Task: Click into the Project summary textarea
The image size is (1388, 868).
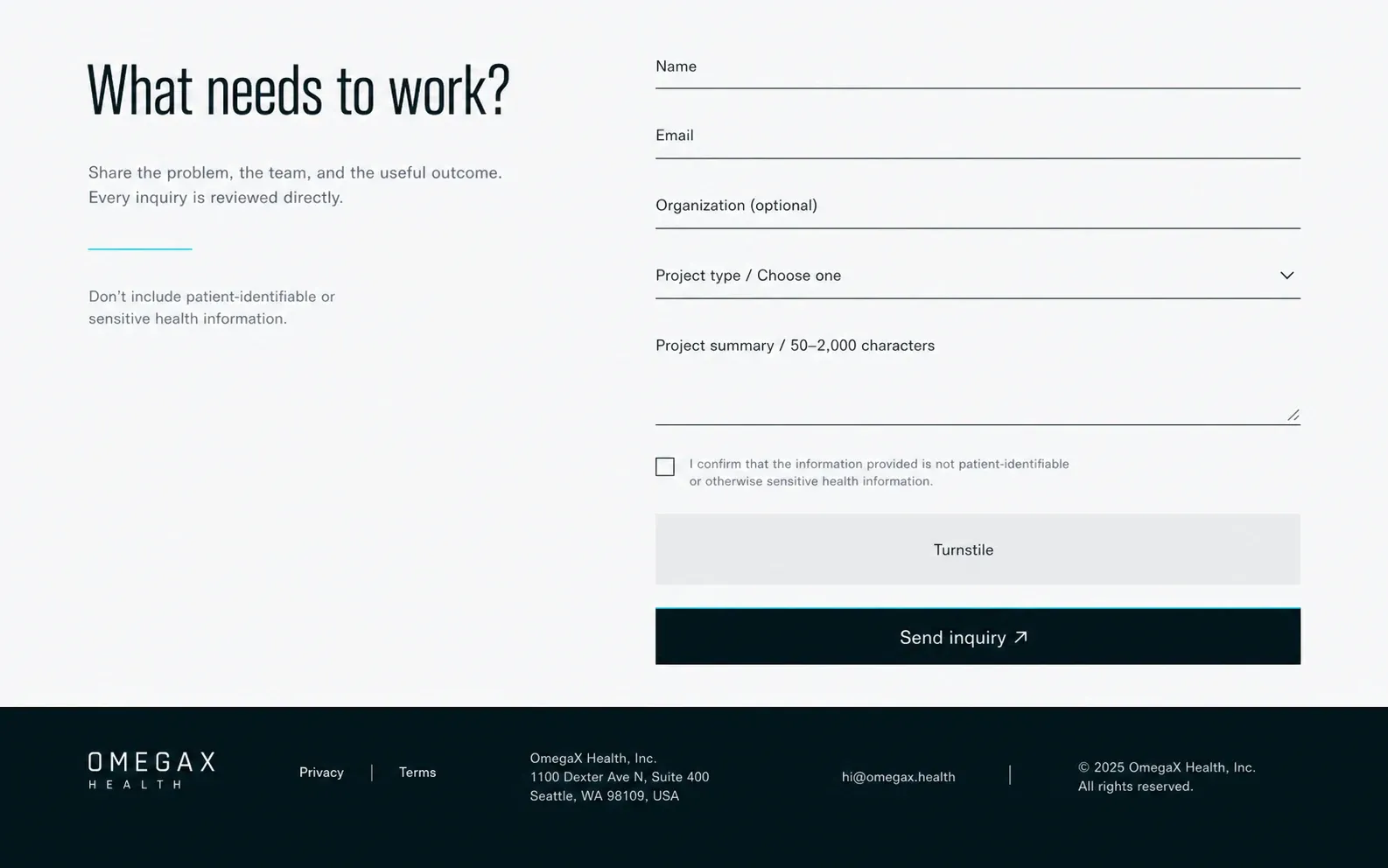Action: point(978,375)
